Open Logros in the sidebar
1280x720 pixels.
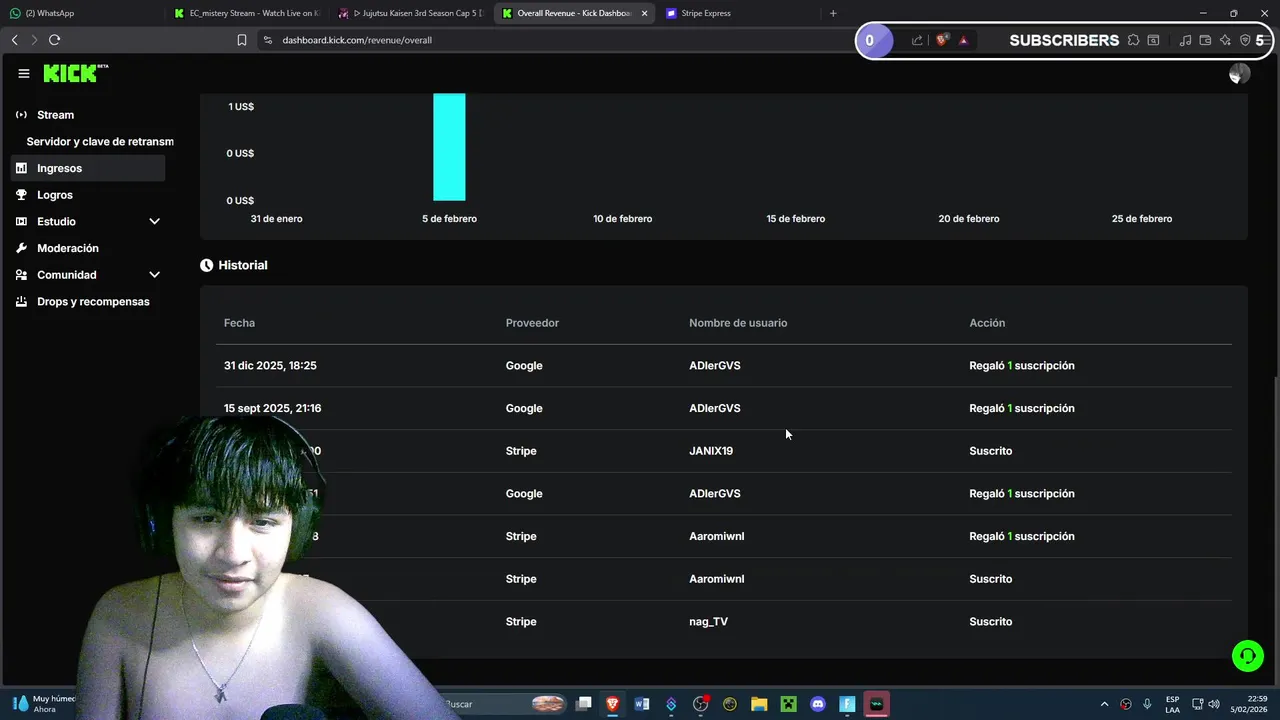(x=55, y=195)
